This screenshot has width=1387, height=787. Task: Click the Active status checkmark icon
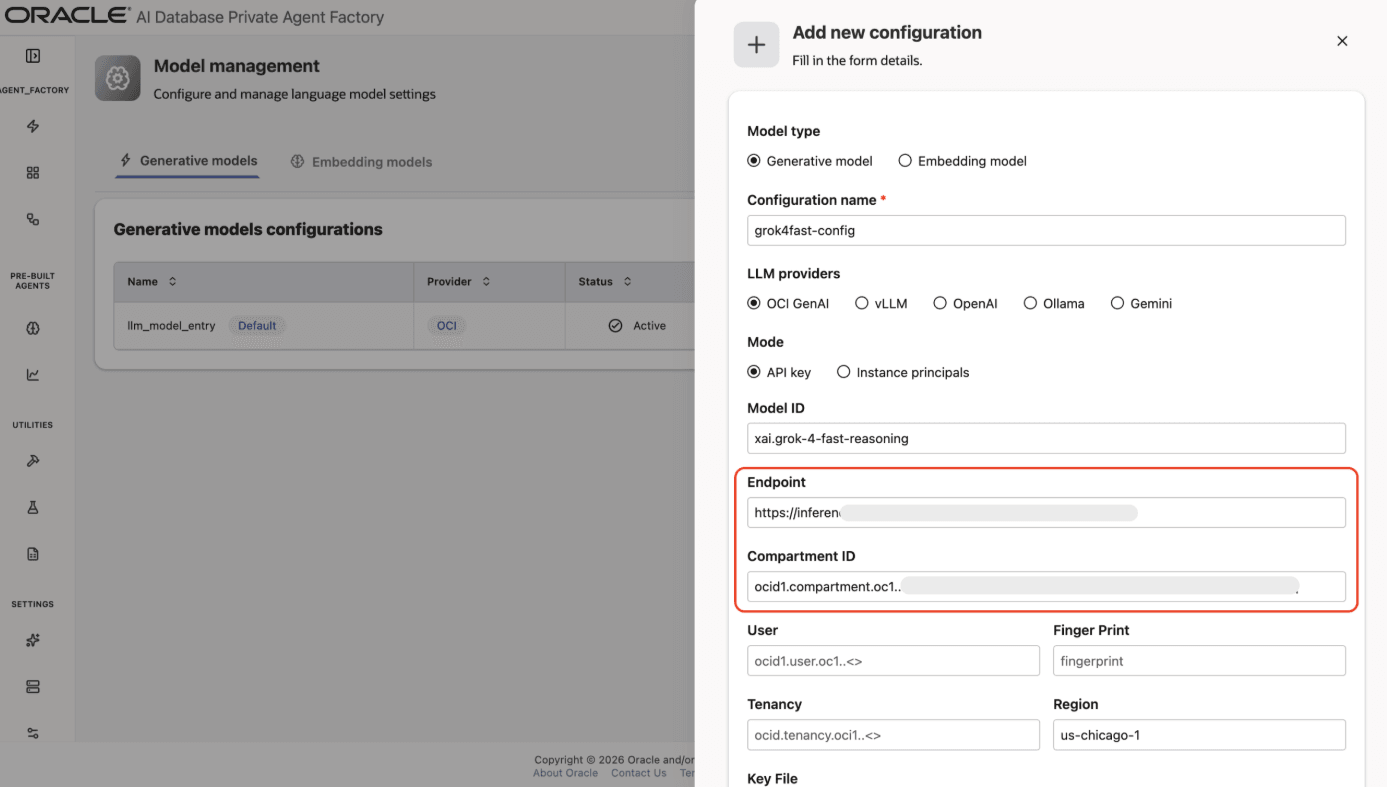tap(616, 325)
